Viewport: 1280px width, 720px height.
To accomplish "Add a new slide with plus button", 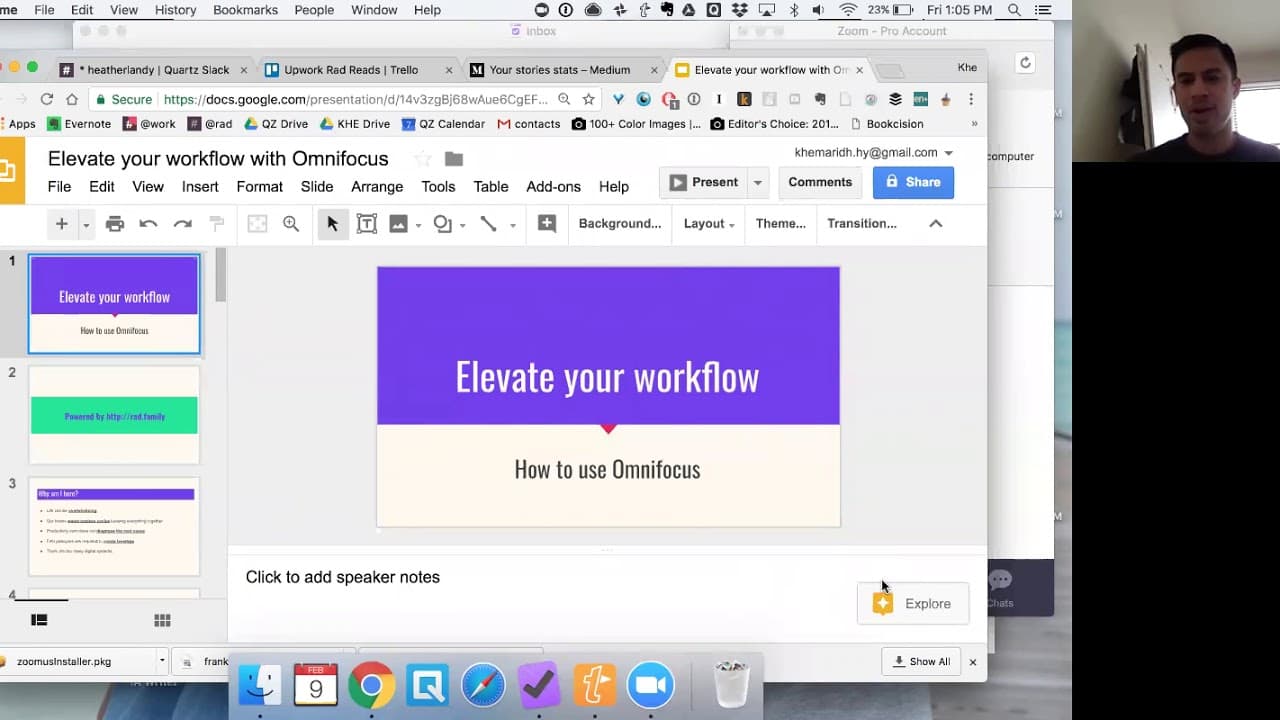I will pos(61,224).
